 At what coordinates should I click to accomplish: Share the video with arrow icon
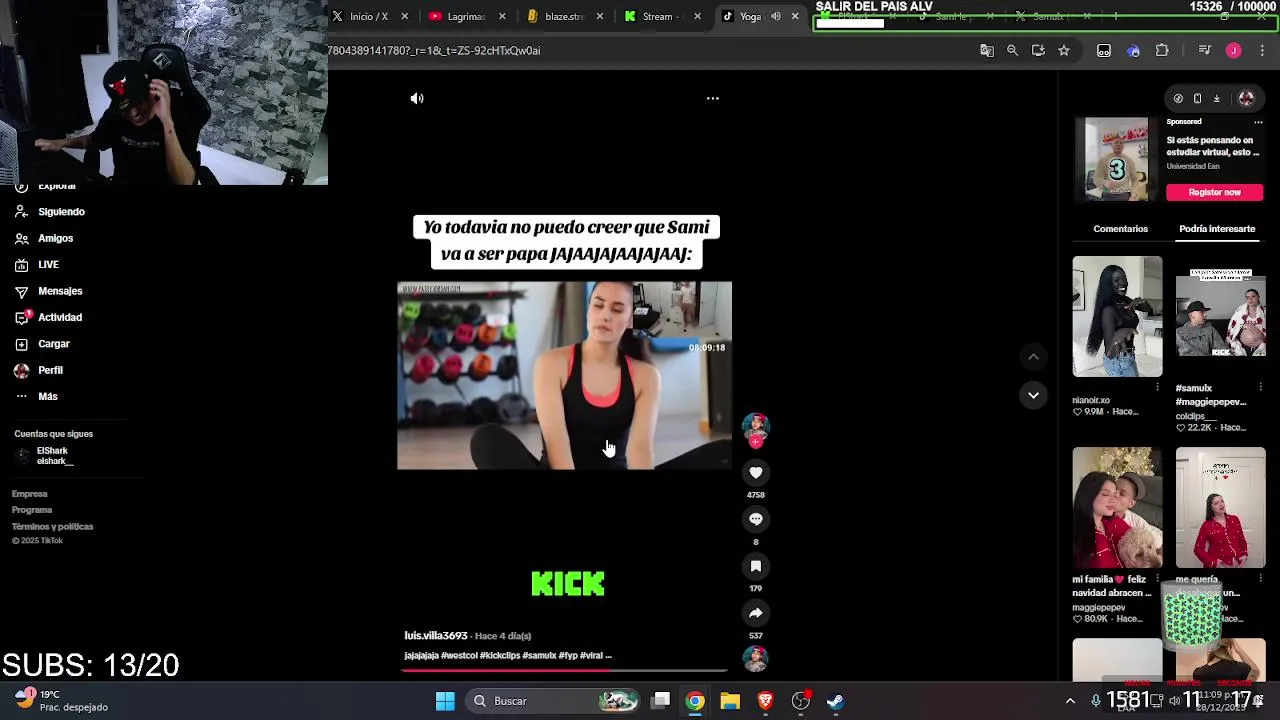click(756, 613)
